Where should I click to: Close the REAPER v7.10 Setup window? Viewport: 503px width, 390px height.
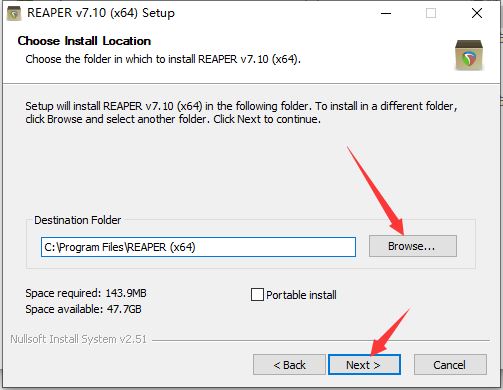point(477,13)
